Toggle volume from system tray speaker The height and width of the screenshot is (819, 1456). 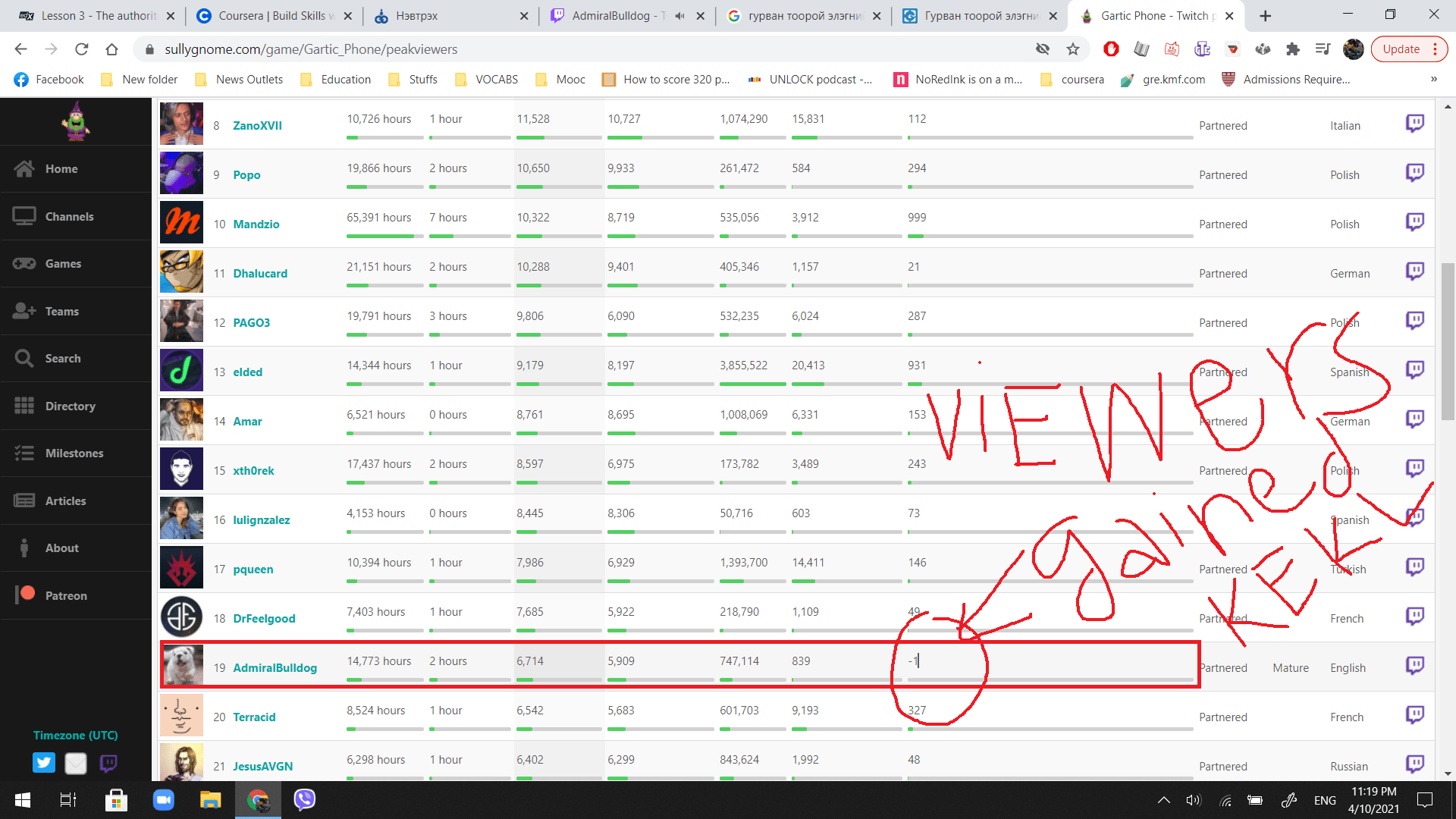coord(1194,800)
